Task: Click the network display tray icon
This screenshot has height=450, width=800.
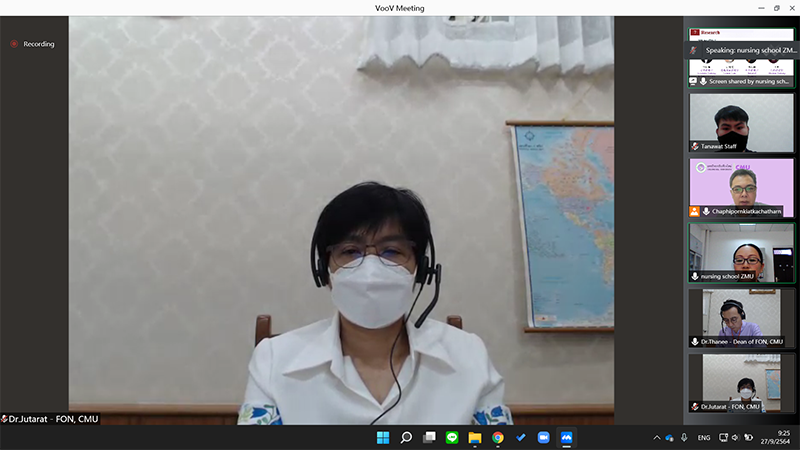Action: tap(723, 438)
